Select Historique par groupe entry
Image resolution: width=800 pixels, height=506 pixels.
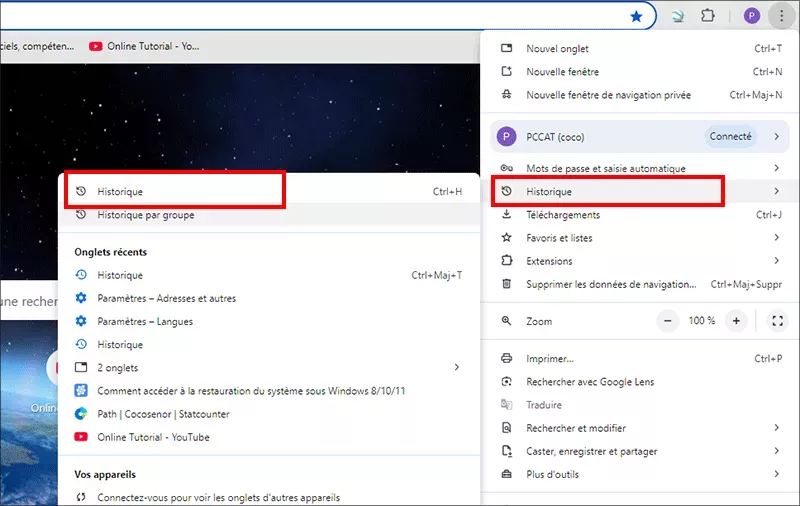tap(269, 215)
